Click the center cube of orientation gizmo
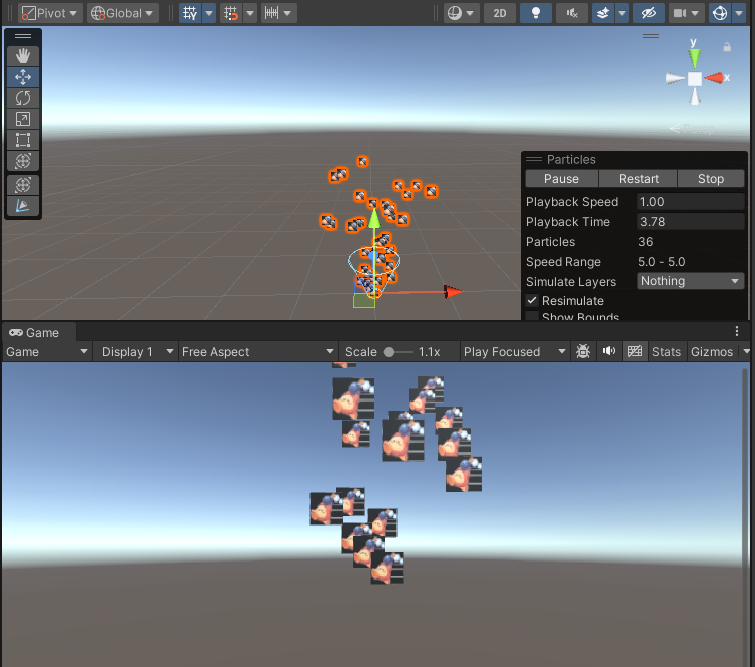This screenshot has width=755, height=667. pos(694,78)
